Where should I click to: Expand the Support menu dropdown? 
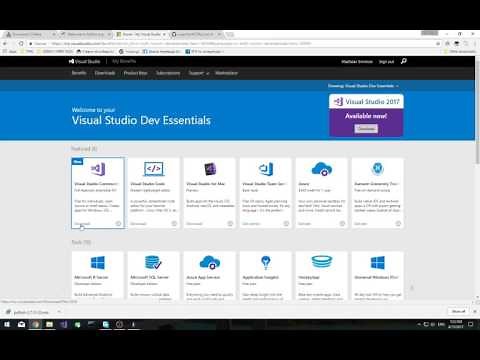click(x=199, y=73)
